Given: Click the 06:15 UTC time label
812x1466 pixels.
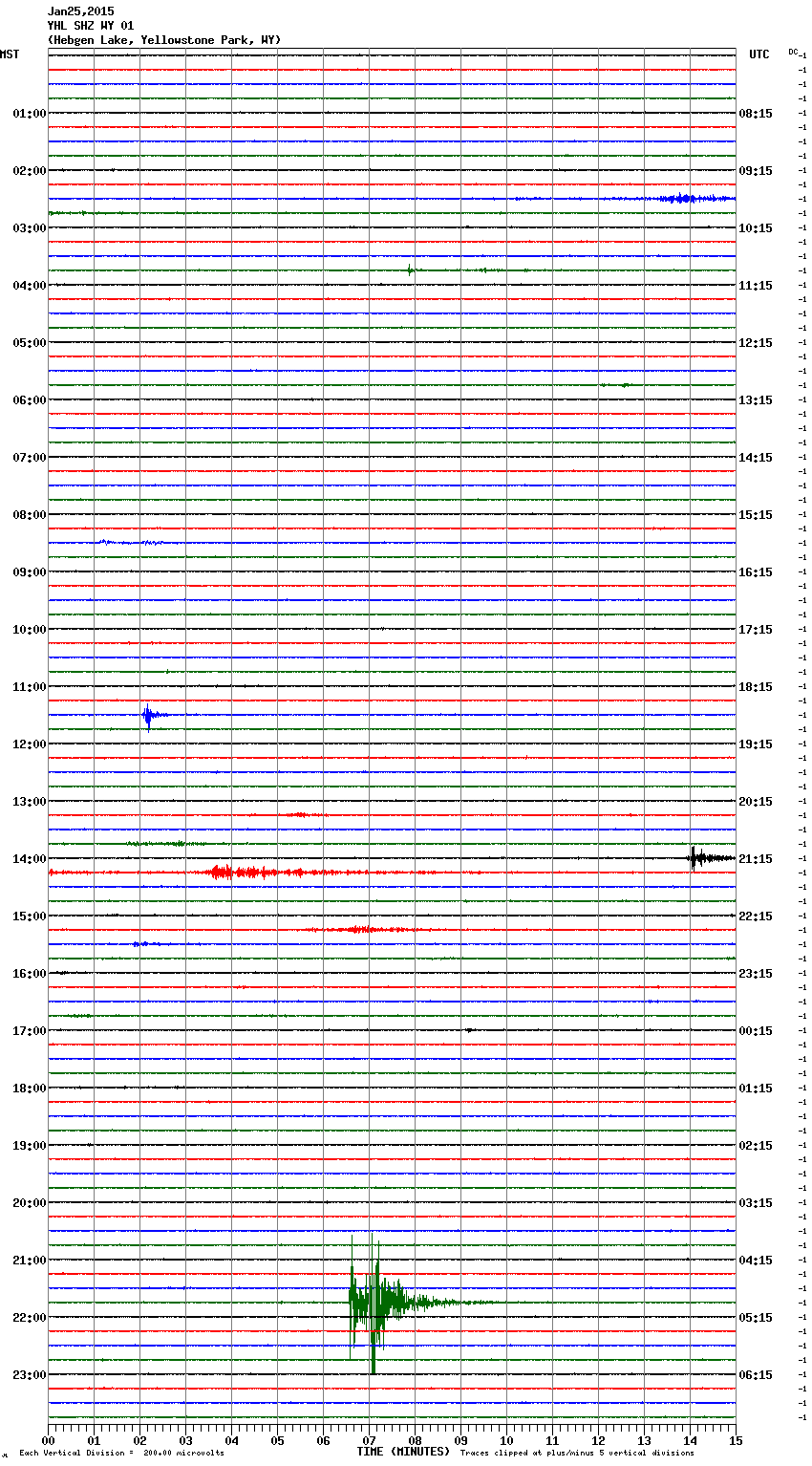Looking at the screenshot, I should [756, 1375].
